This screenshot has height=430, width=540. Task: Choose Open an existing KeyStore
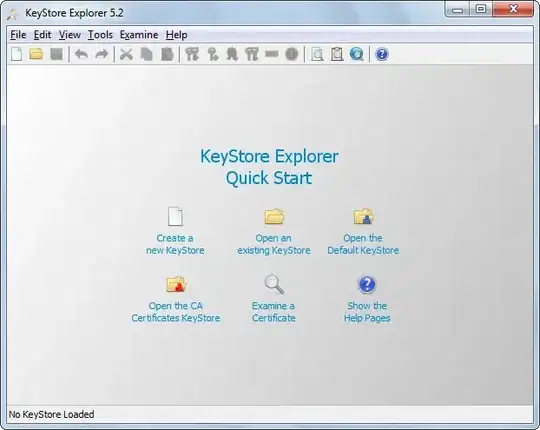tap(274, 231)
